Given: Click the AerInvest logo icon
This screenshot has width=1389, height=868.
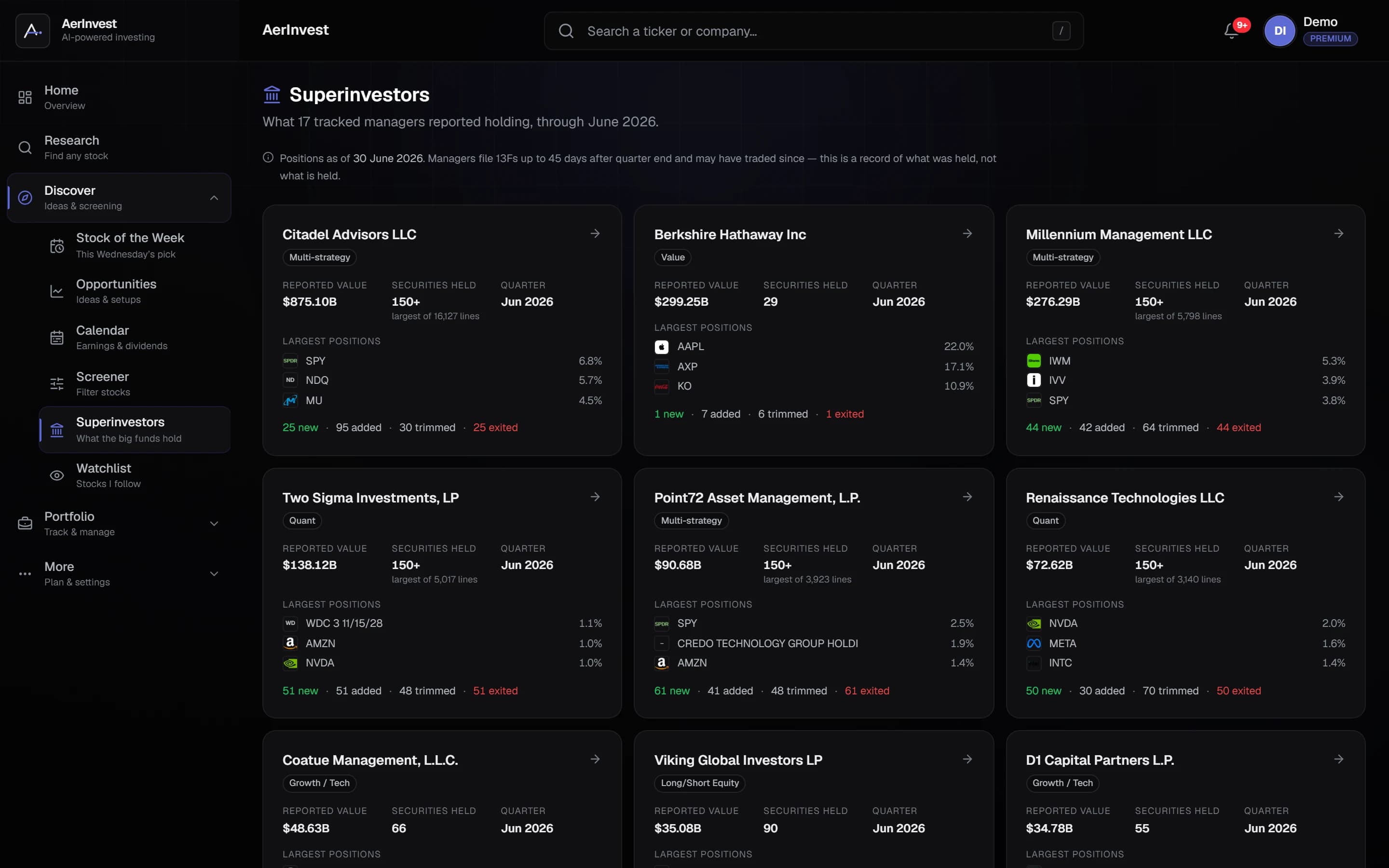Looking at the screenshot, I should (x=33, y=30).
